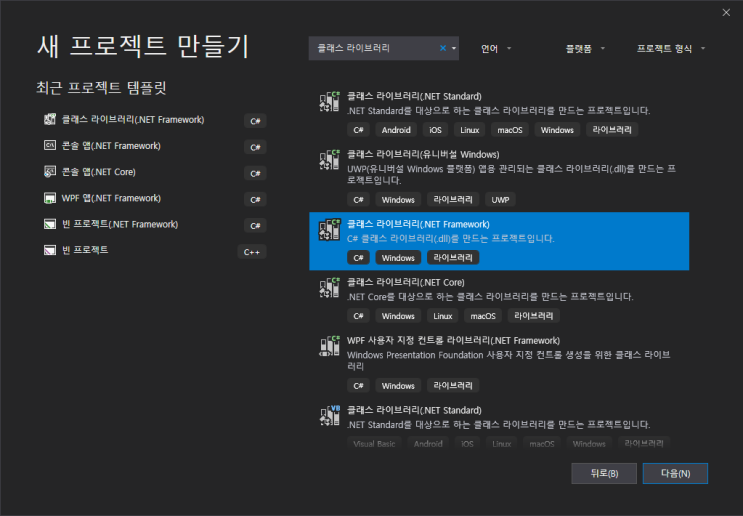
Task: Select the 클래스 라이브러리(.NET Core) result title
Action: point(406,282)
